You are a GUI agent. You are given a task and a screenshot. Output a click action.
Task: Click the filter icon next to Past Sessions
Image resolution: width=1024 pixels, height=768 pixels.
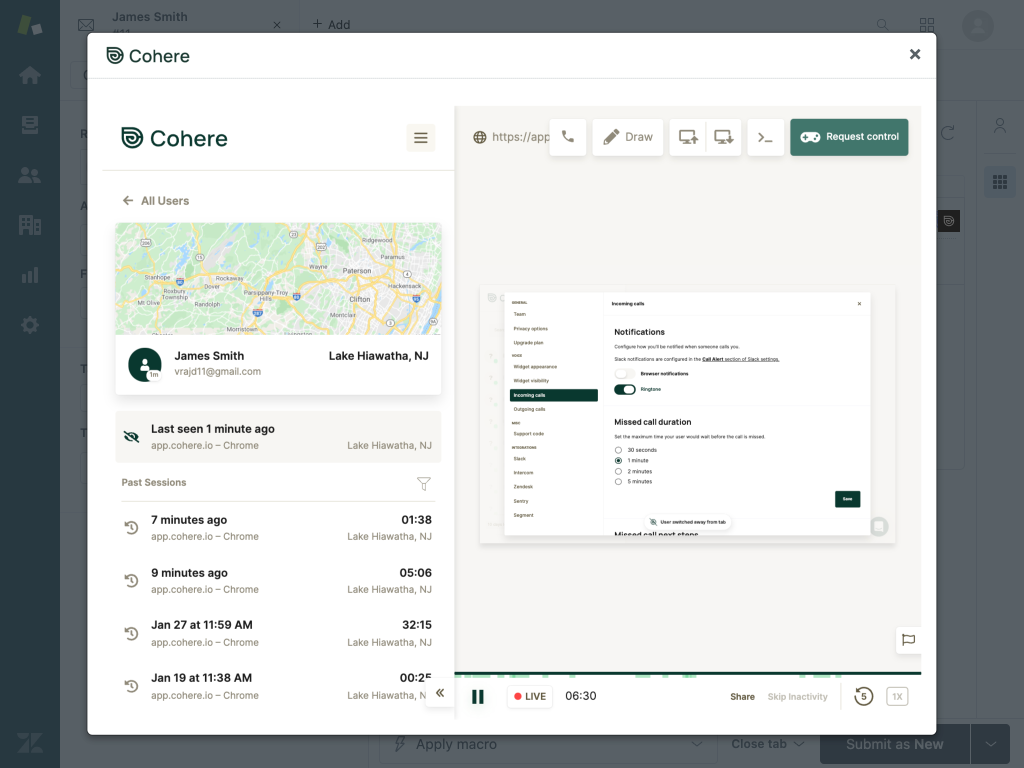[424, 483]
